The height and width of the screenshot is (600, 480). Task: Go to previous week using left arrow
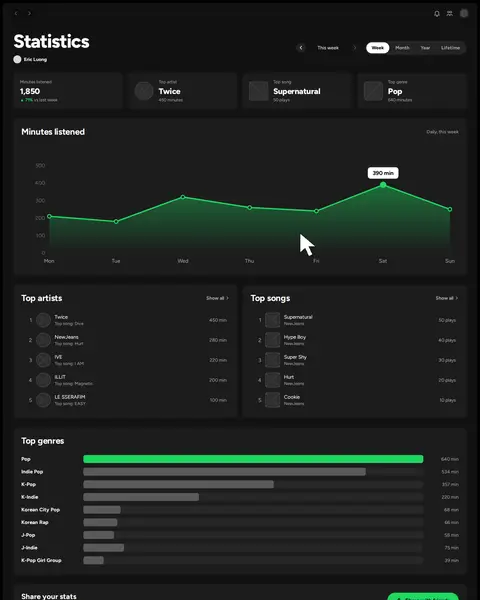click(x=301, y=48)
